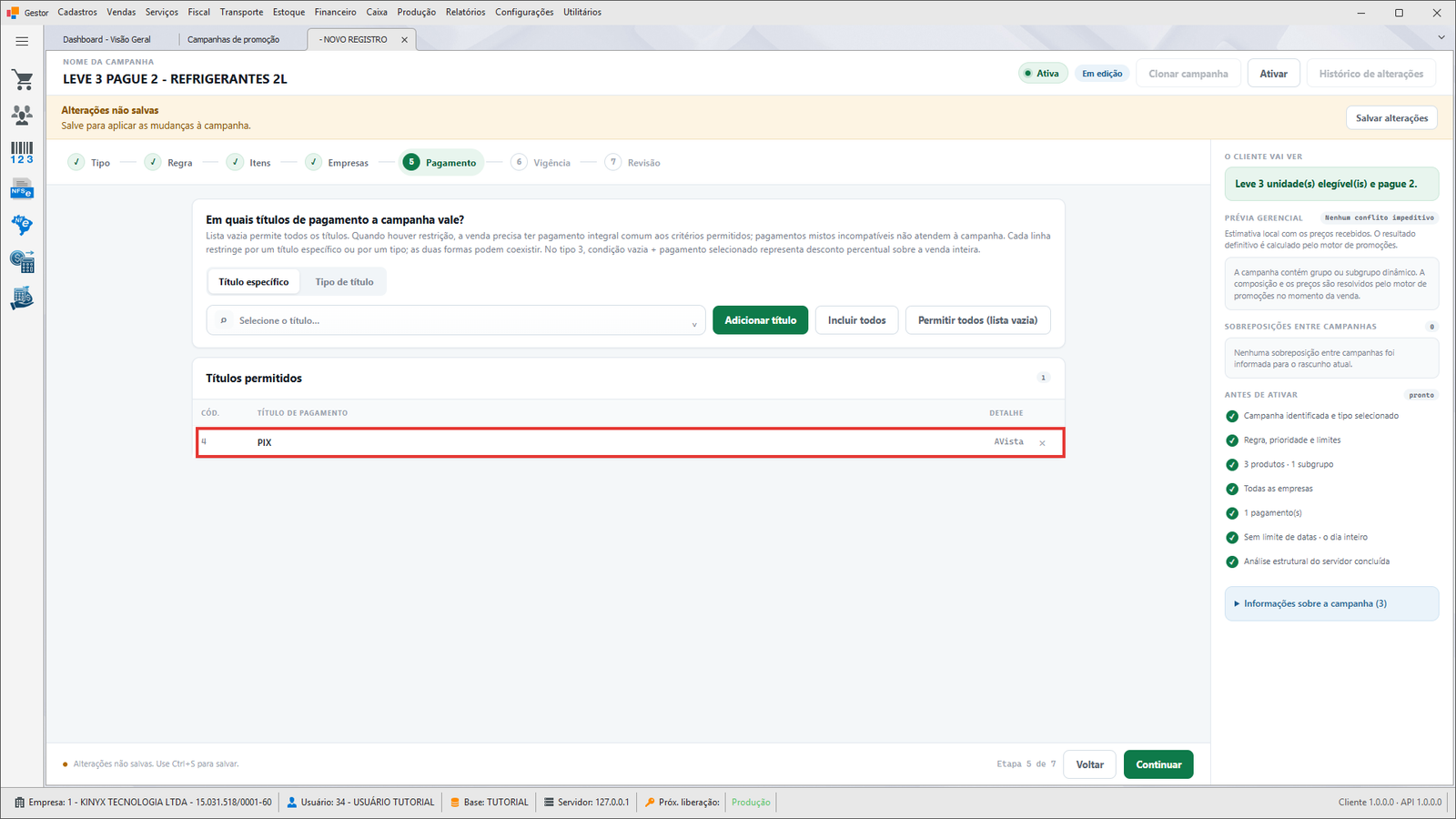Click 'Incluir todos' button
The width and height of the screenshot is (1456, 819).
(856, 320)
